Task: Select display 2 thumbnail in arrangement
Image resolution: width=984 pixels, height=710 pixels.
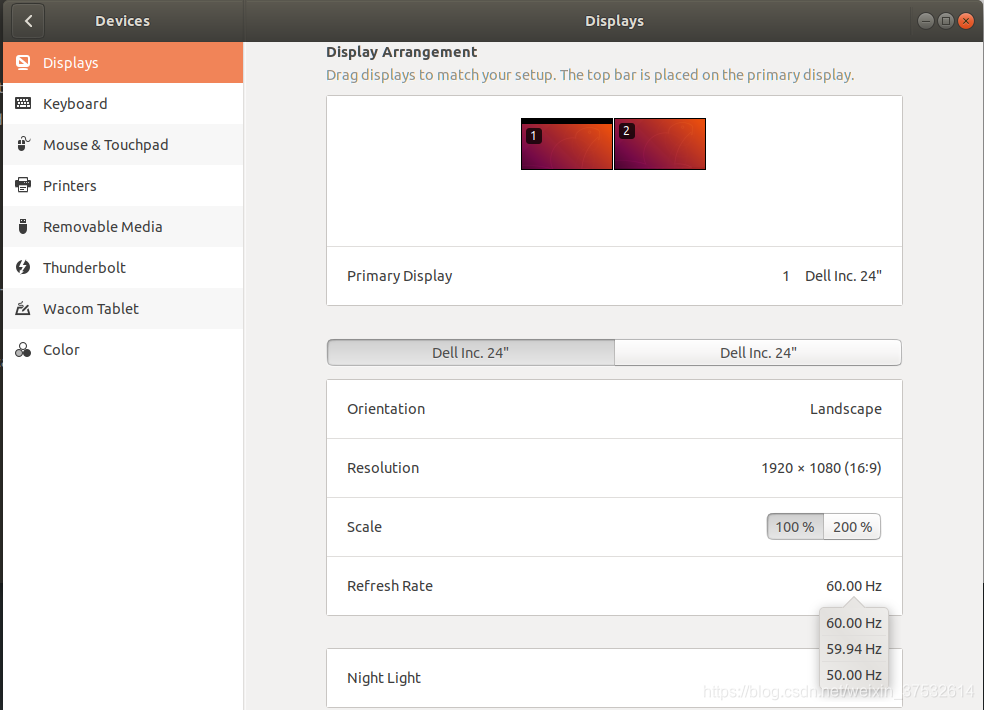Action: [x=660, y=144]
